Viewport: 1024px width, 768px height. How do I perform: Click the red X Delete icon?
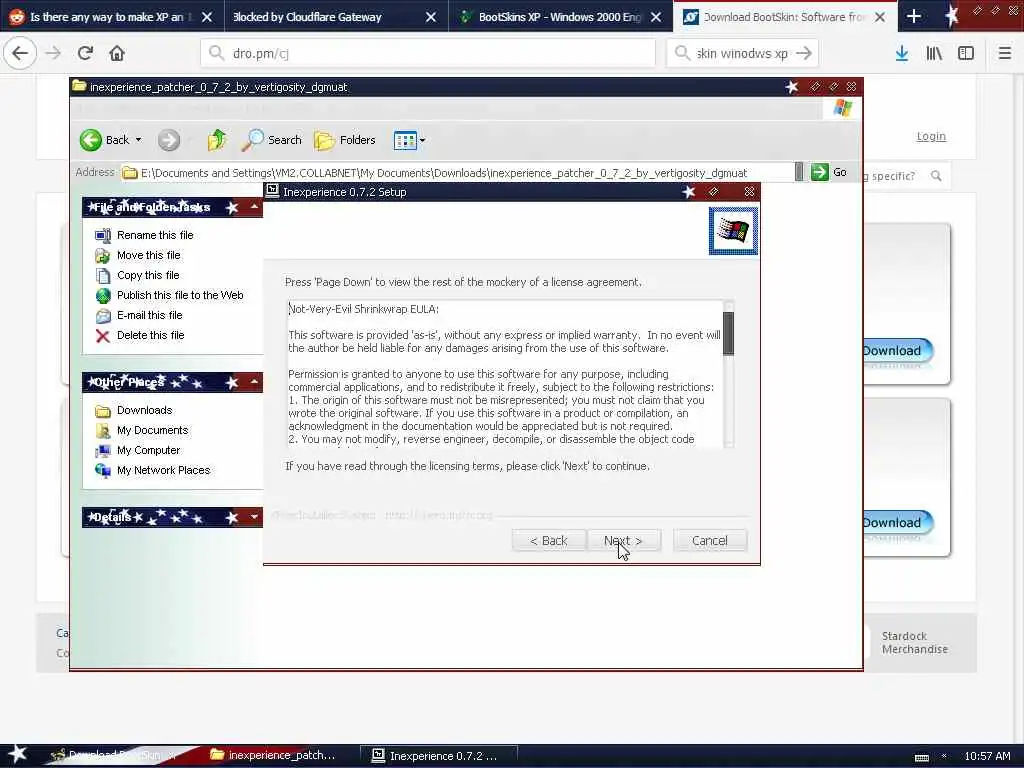click(103, 336)
